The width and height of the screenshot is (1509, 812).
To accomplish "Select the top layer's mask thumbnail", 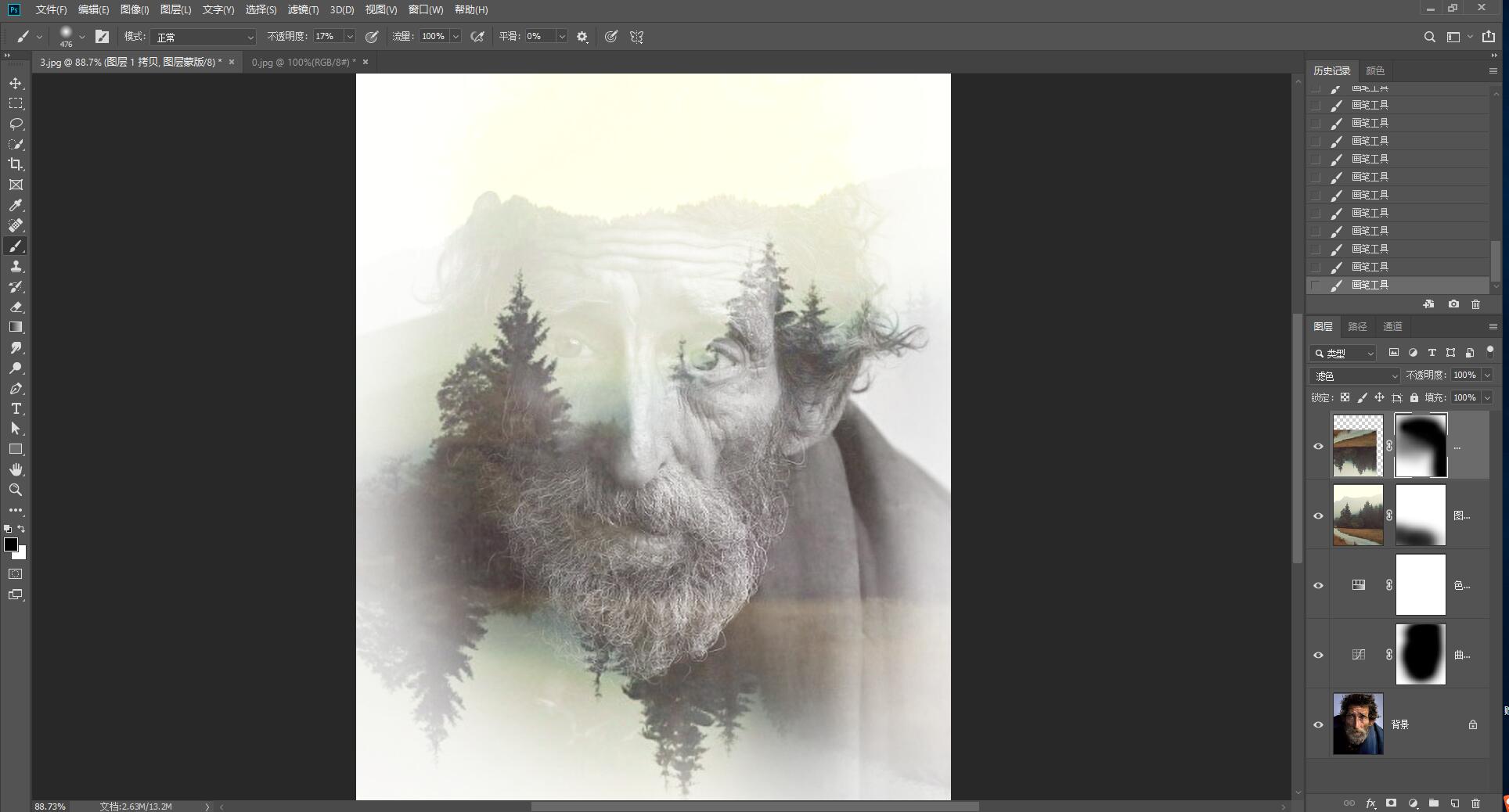I will 1421,446.
